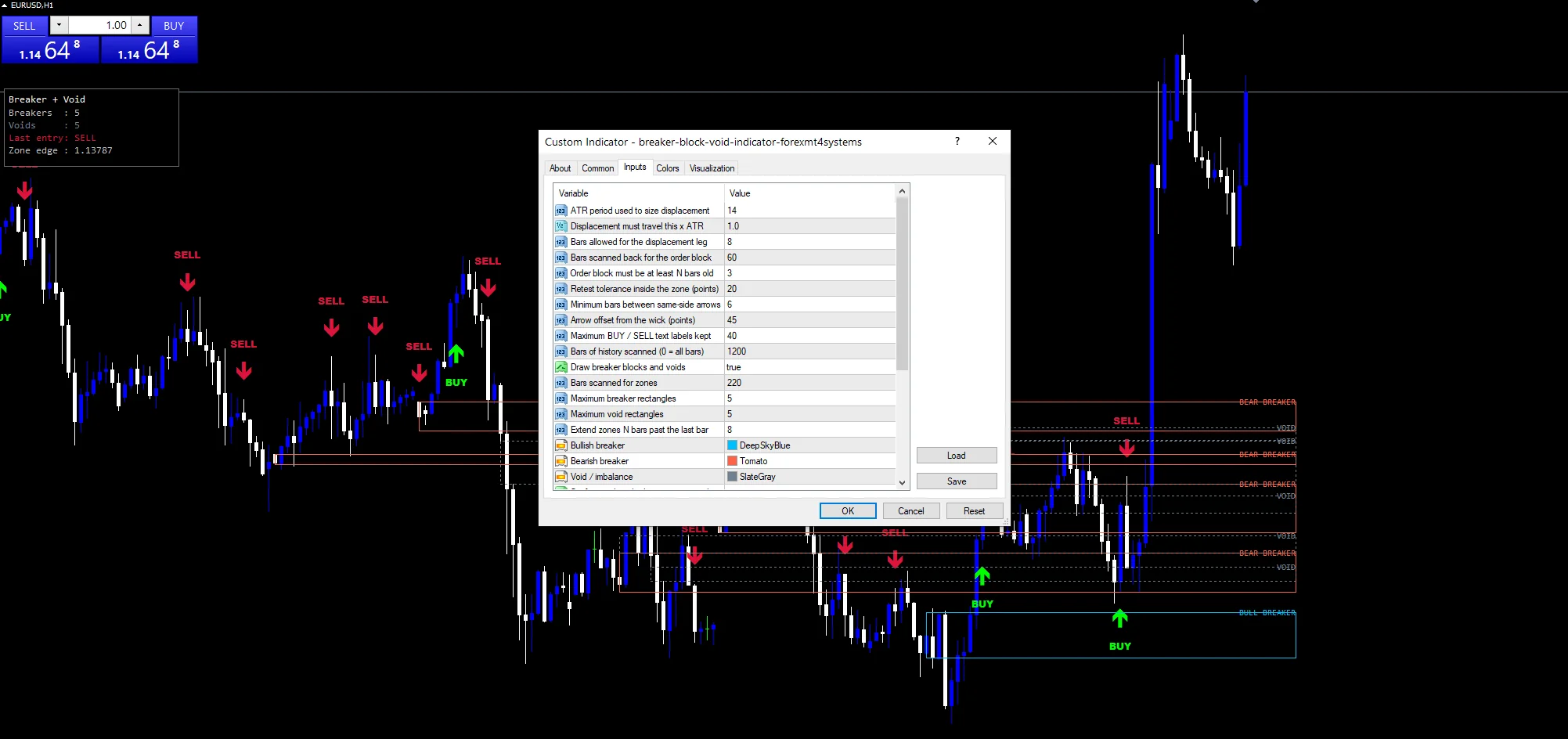
Task: Click the green BUY arrow in Bull Breaker box
Action: [x=1120, y=618]
